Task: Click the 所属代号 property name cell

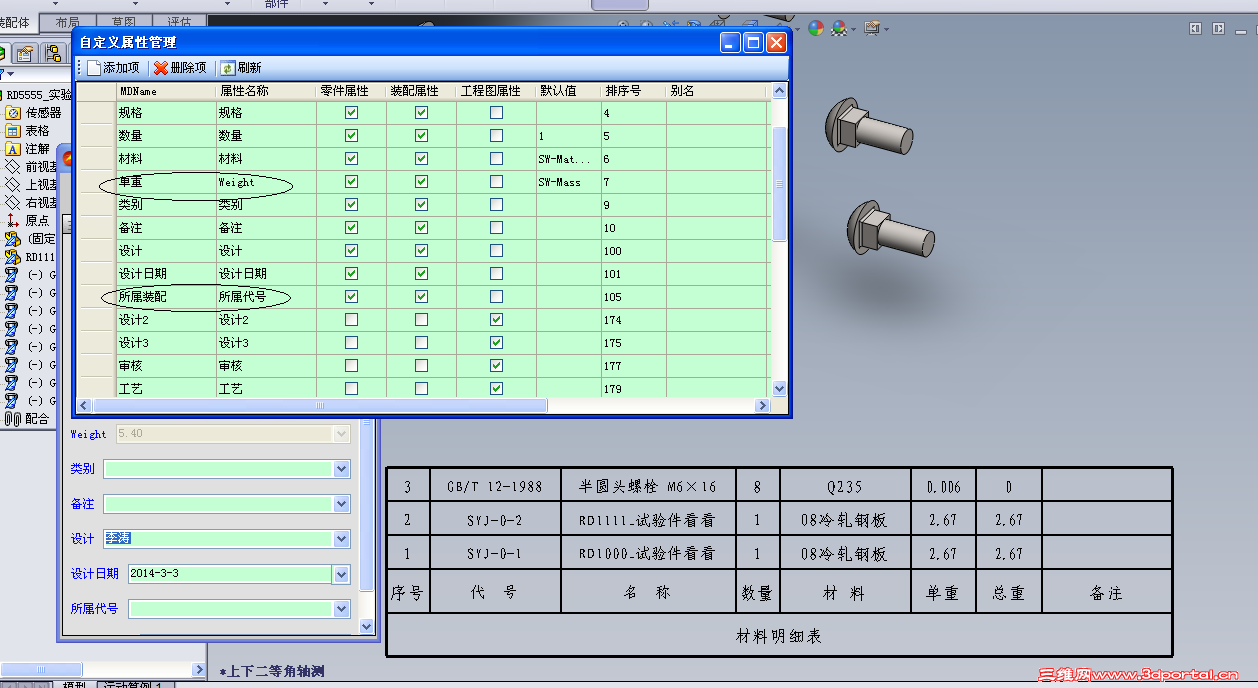Action: 266,297
